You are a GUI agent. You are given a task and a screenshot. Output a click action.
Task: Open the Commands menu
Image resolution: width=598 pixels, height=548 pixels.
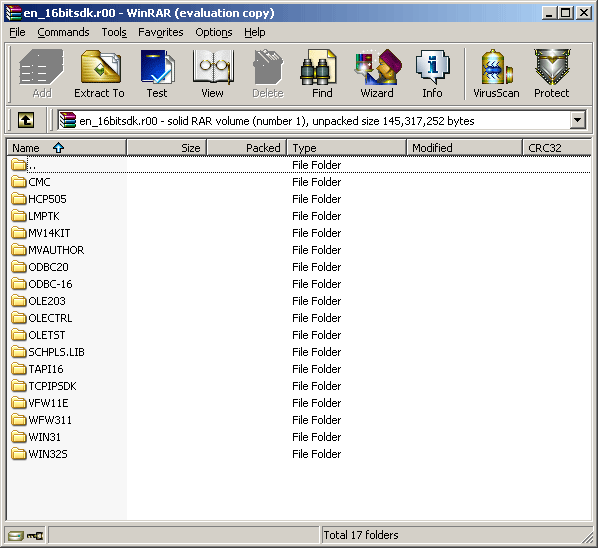(x=63, y=32)
